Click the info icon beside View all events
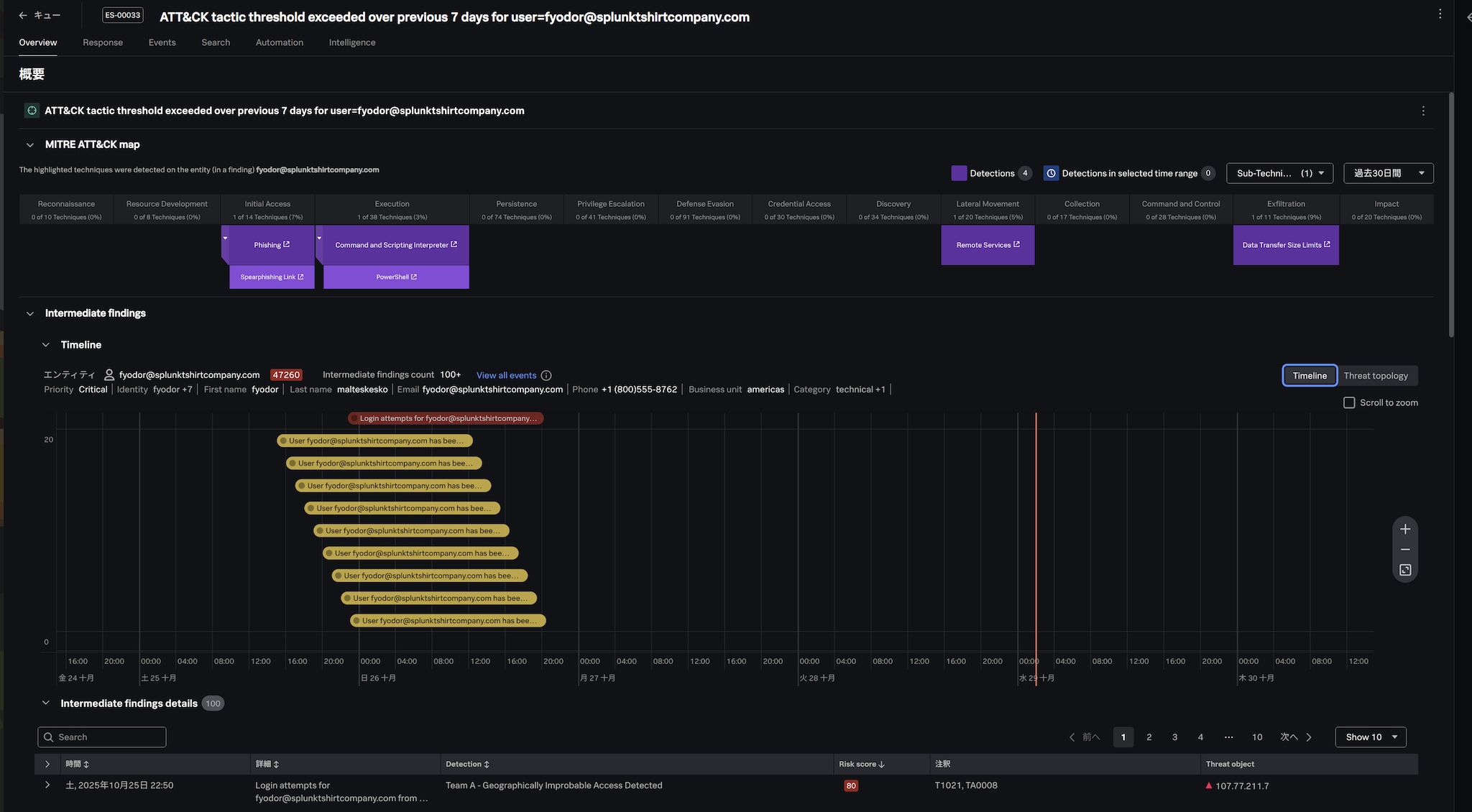This screenshot has width=1472, height=812. click(546, 375)
